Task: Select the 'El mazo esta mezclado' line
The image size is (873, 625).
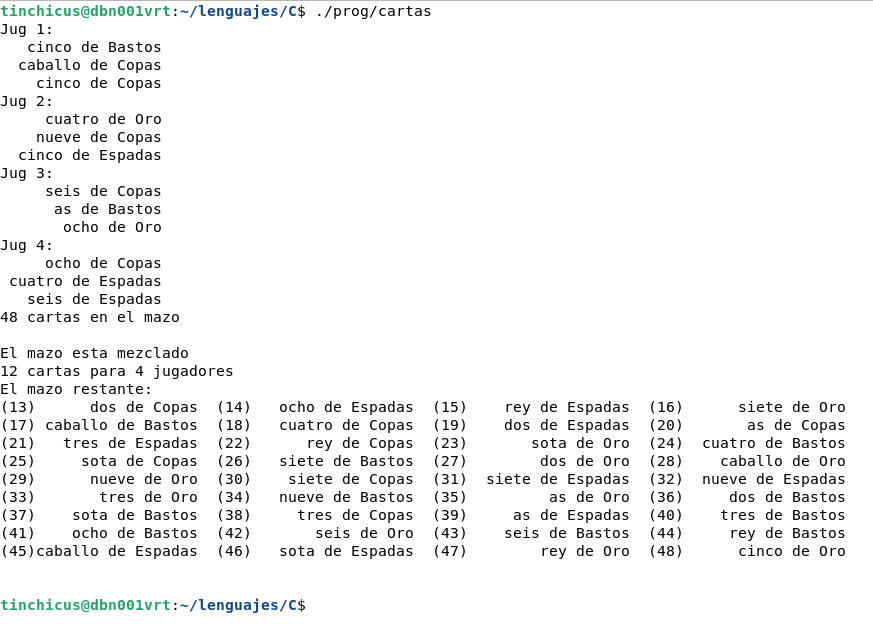Action: tap(94, 353)
